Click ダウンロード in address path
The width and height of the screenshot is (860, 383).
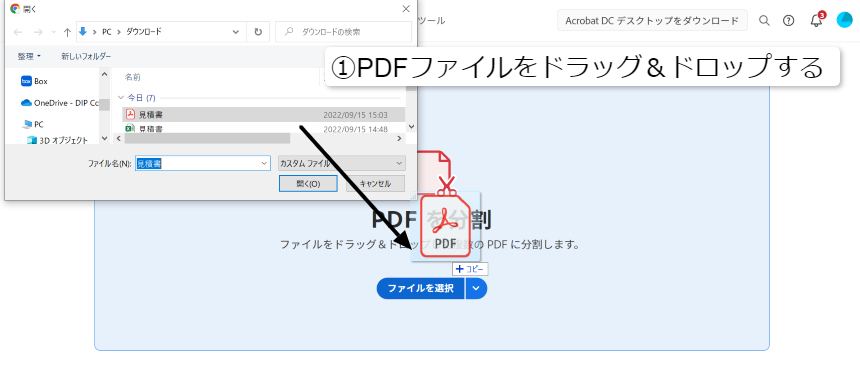coord(144,32)
